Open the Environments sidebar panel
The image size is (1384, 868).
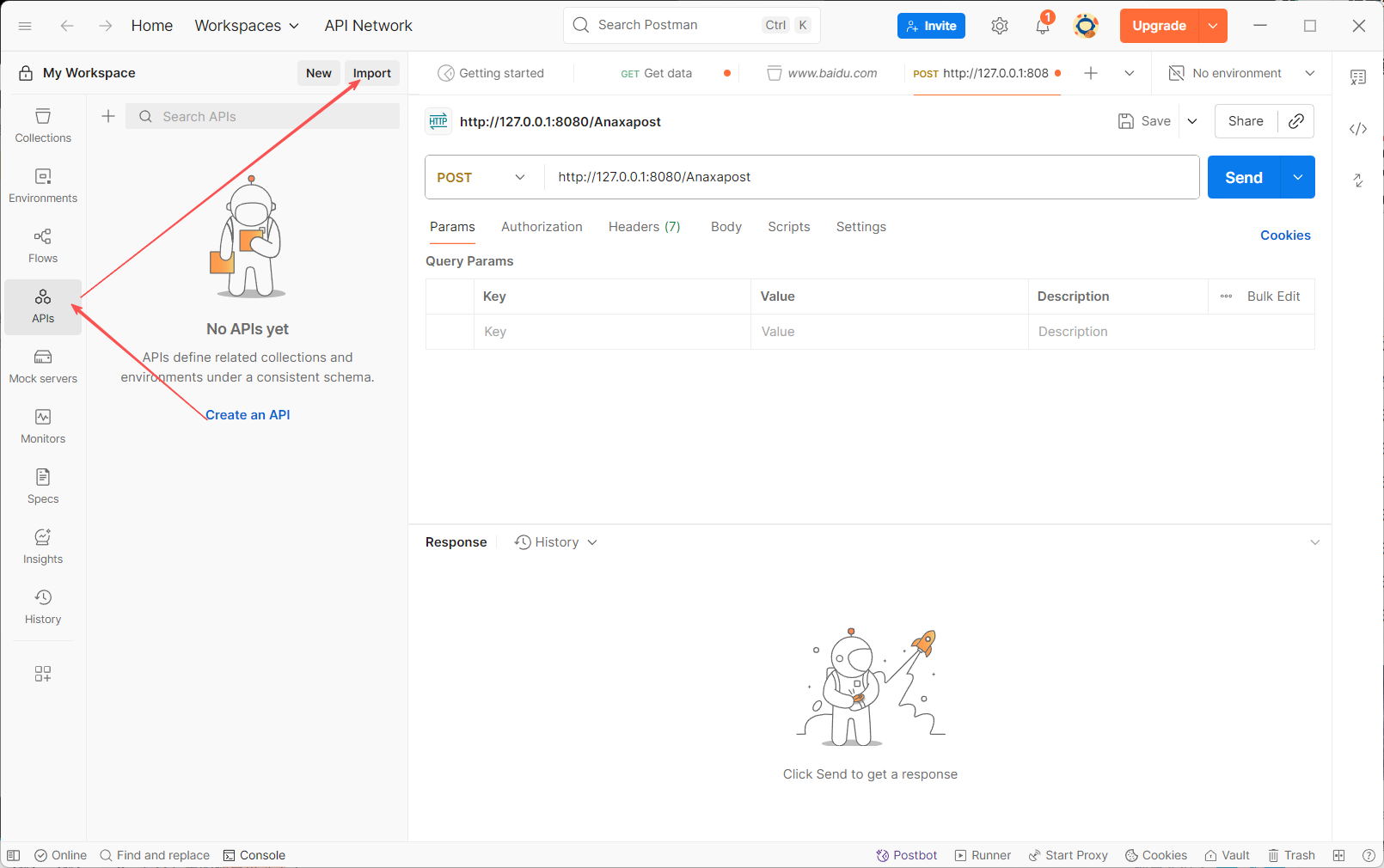click(x=43, y=186)
